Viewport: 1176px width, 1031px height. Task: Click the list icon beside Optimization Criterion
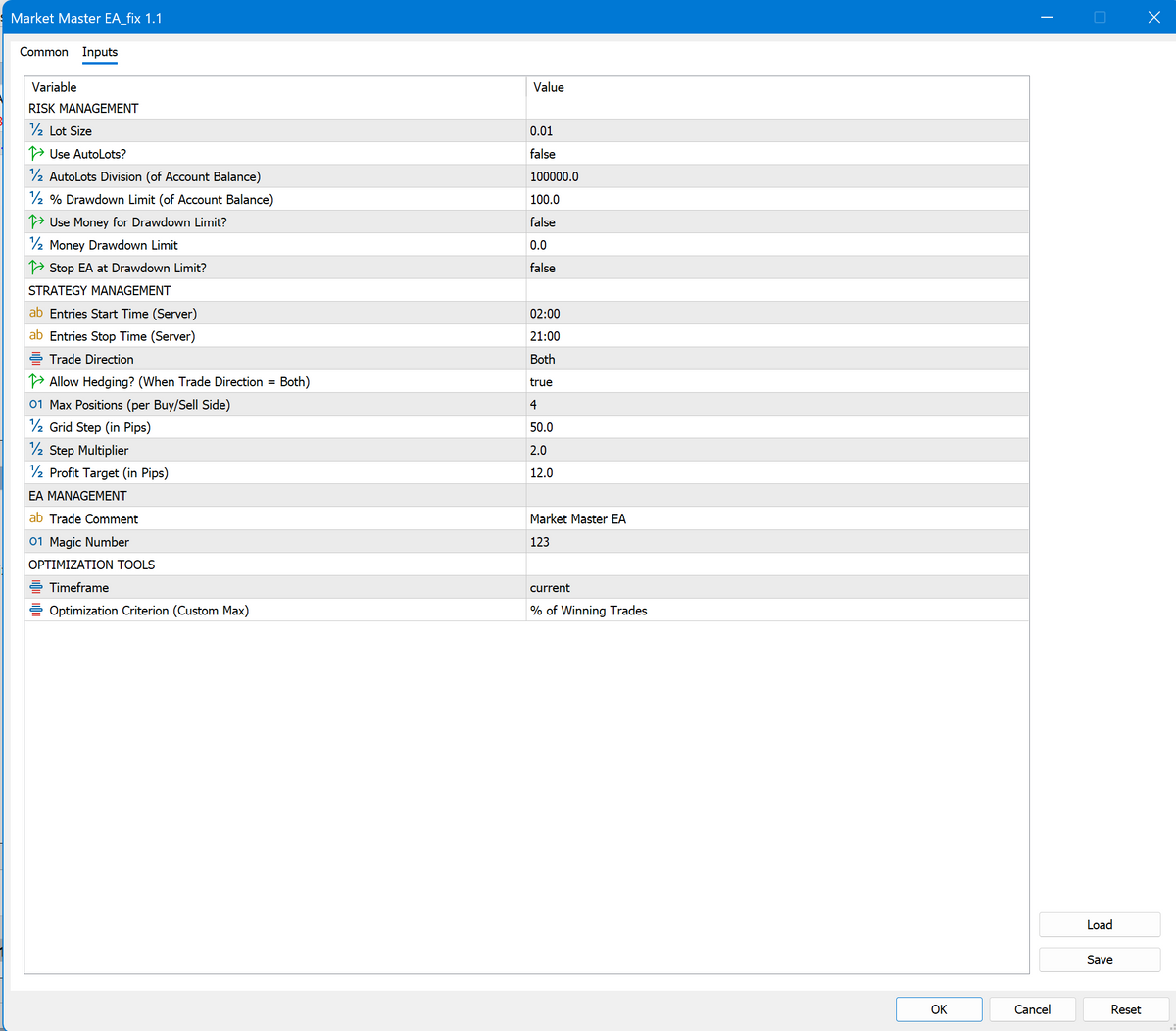35,610
